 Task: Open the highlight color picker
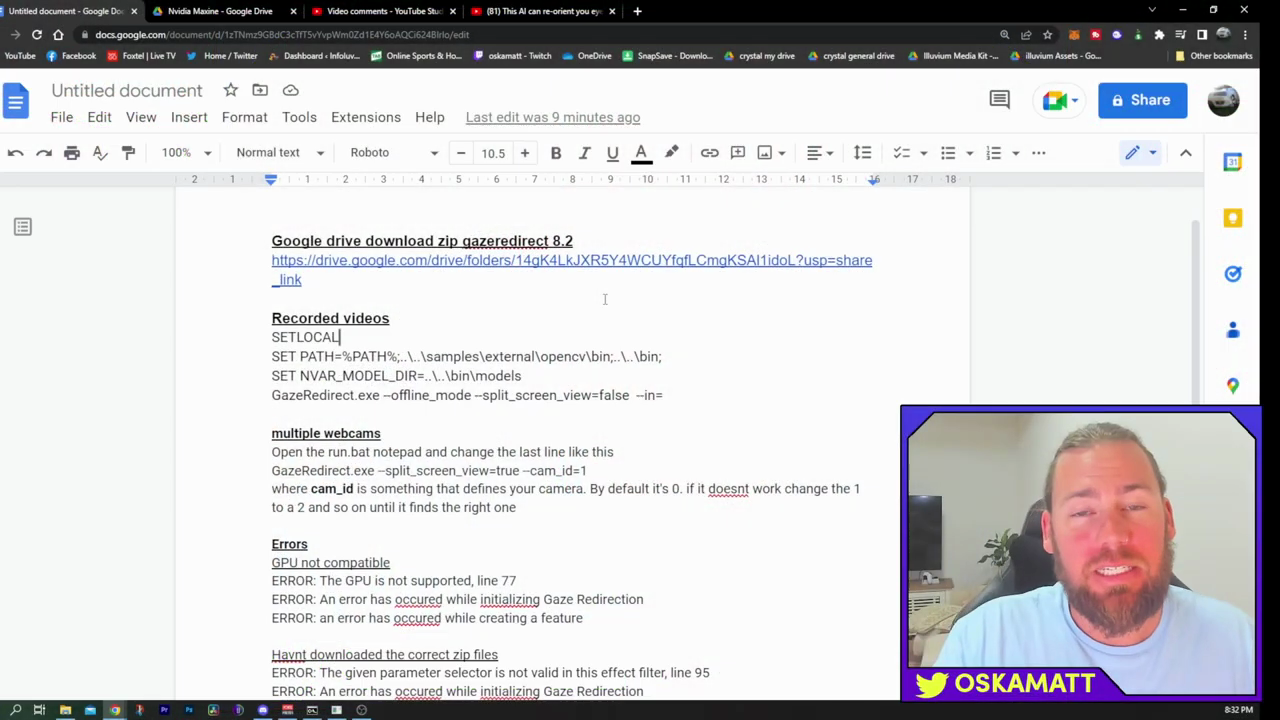pos(671,153)
